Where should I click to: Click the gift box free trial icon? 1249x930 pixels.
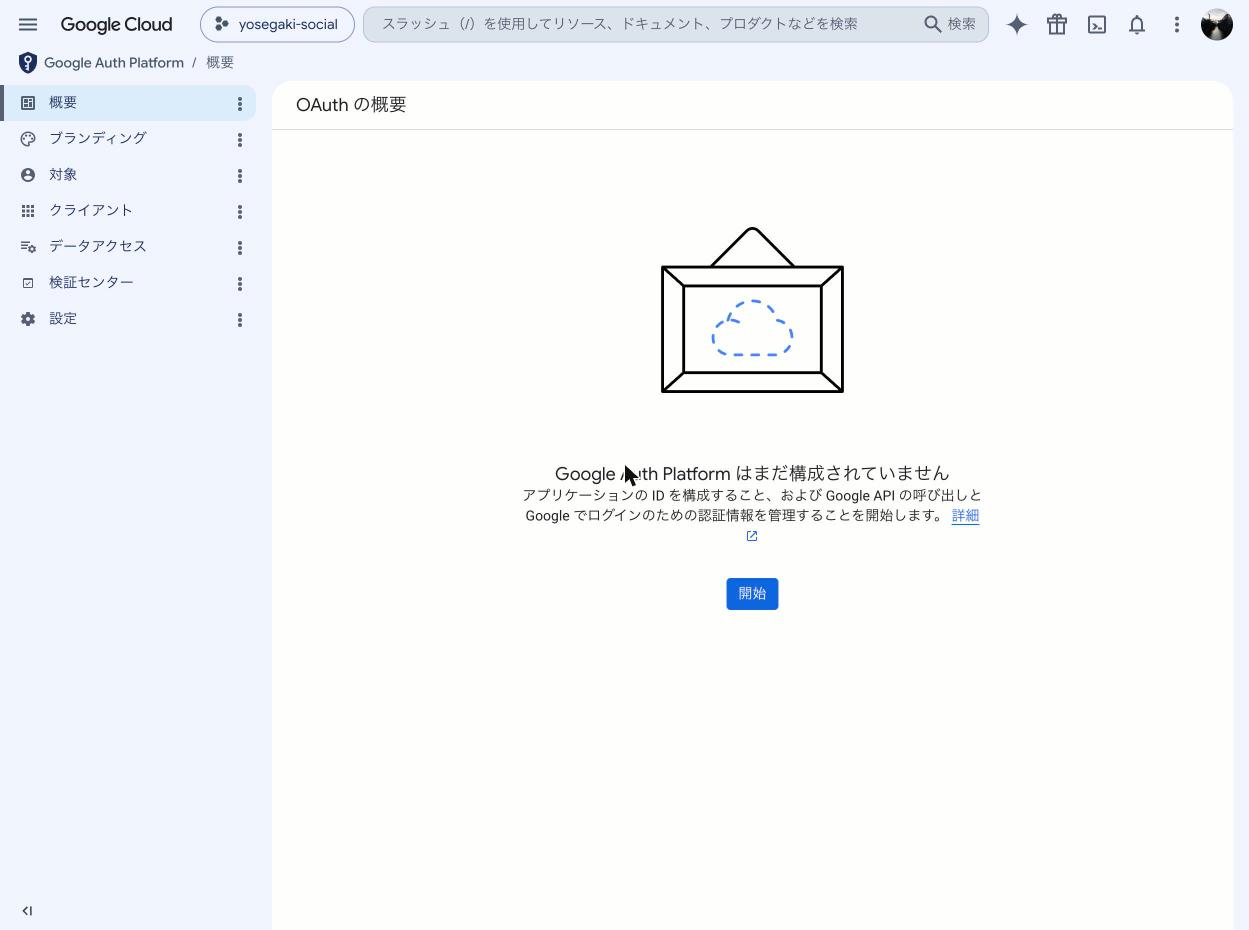tap(1057, 24)
